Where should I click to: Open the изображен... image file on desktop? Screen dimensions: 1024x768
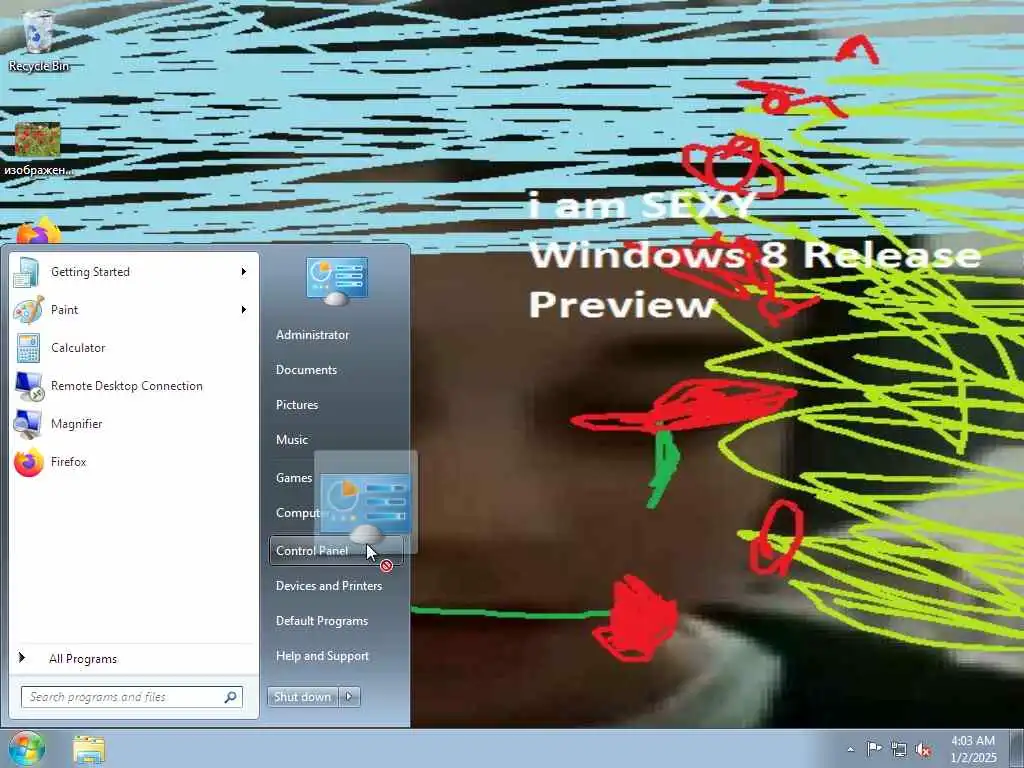click(38, 150)
